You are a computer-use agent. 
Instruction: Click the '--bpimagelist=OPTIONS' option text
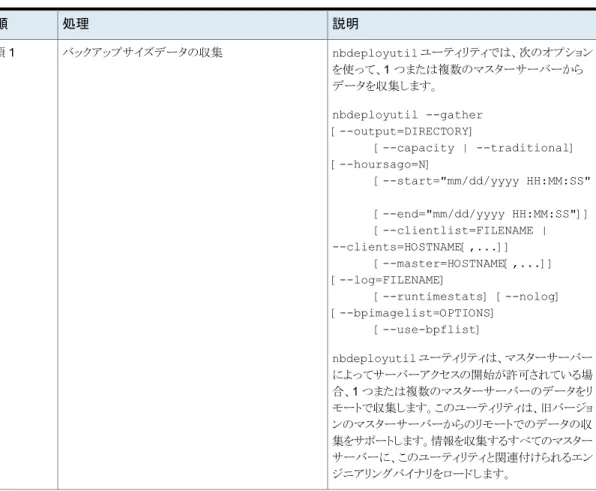click(x=412, y=313)
